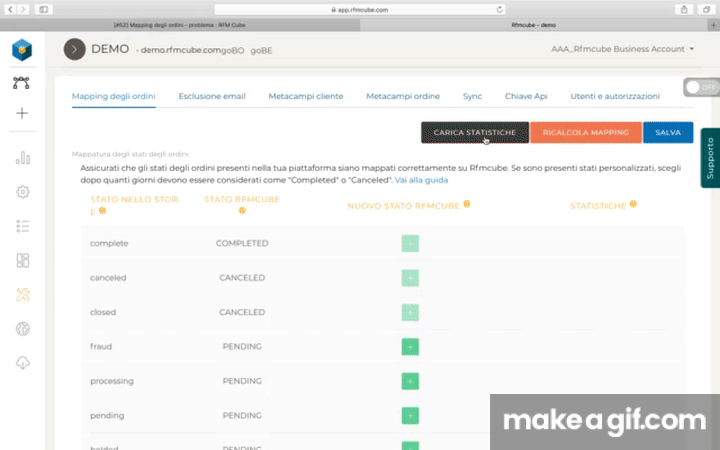Open the green Supporto side tab
The image size is (720, 450).
click(709, 158)
